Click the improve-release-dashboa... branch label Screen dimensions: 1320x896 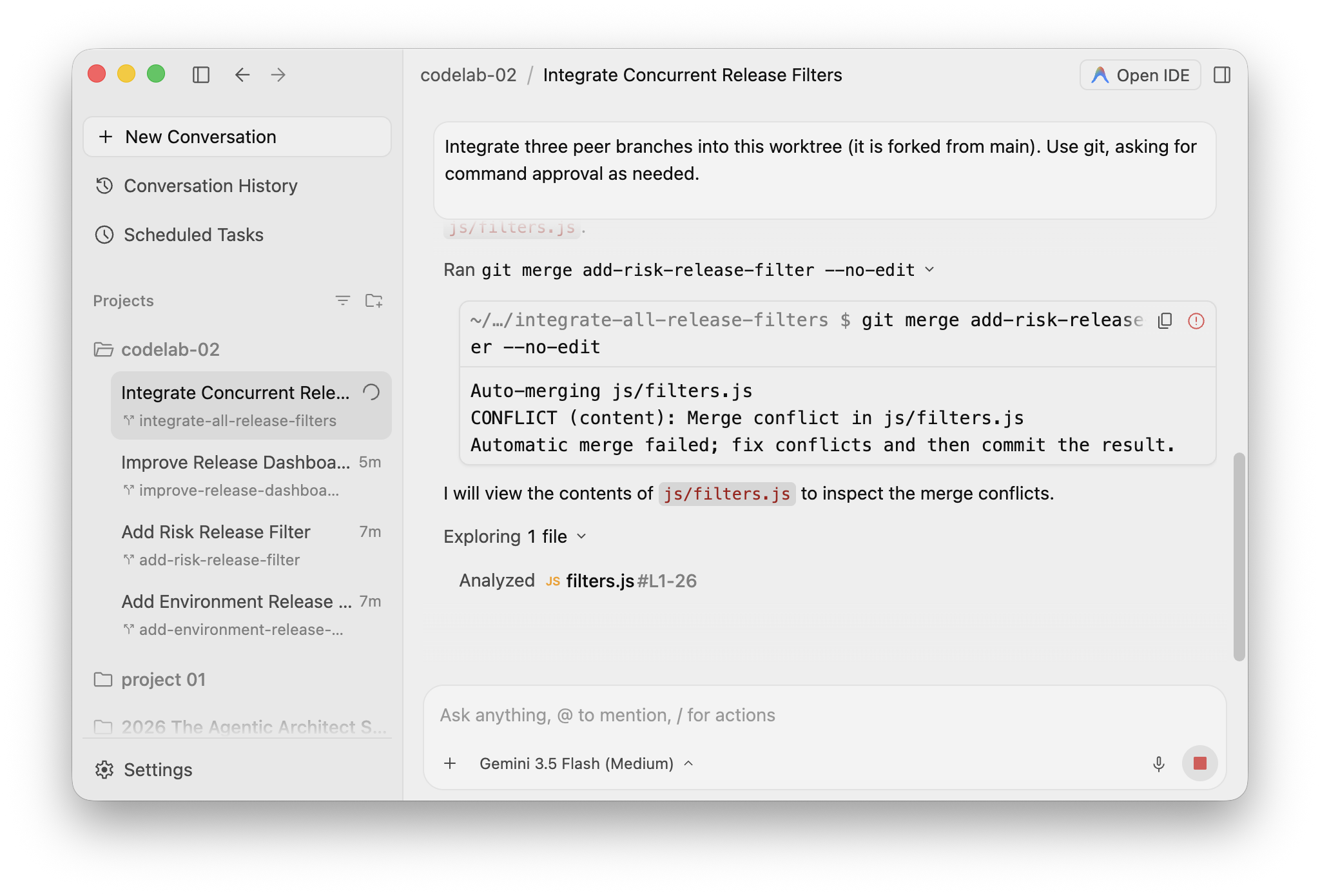tap(239, 491)
